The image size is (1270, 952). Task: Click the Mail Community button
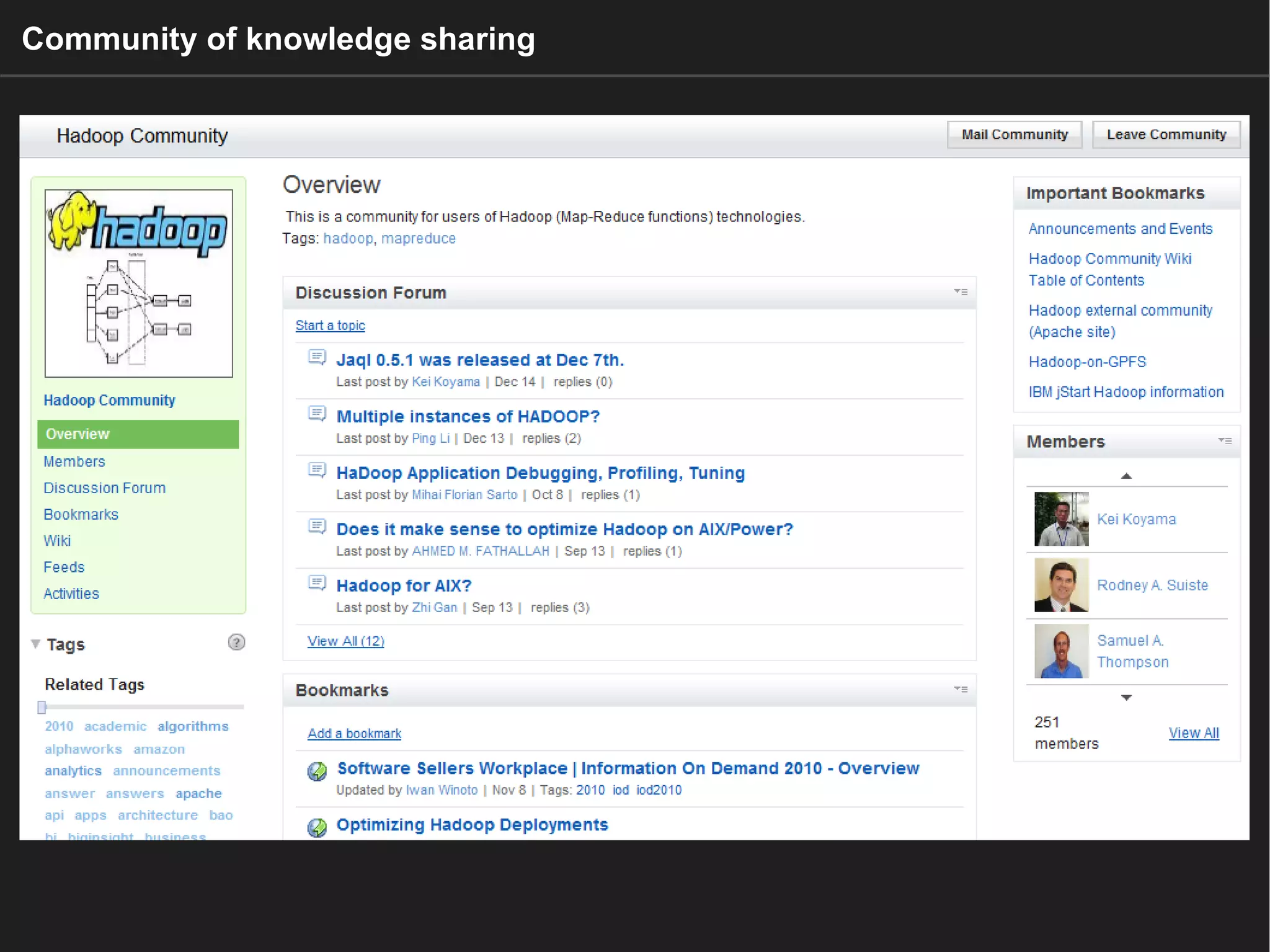point(1015,135)
